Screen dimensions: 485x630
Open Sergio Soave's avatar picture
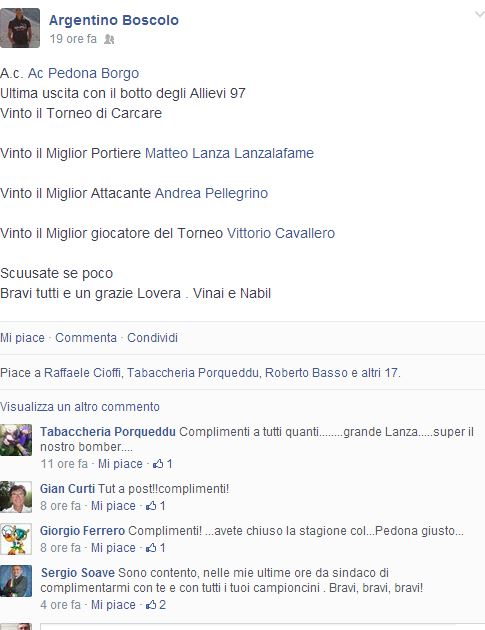click(x=16, y=581)
